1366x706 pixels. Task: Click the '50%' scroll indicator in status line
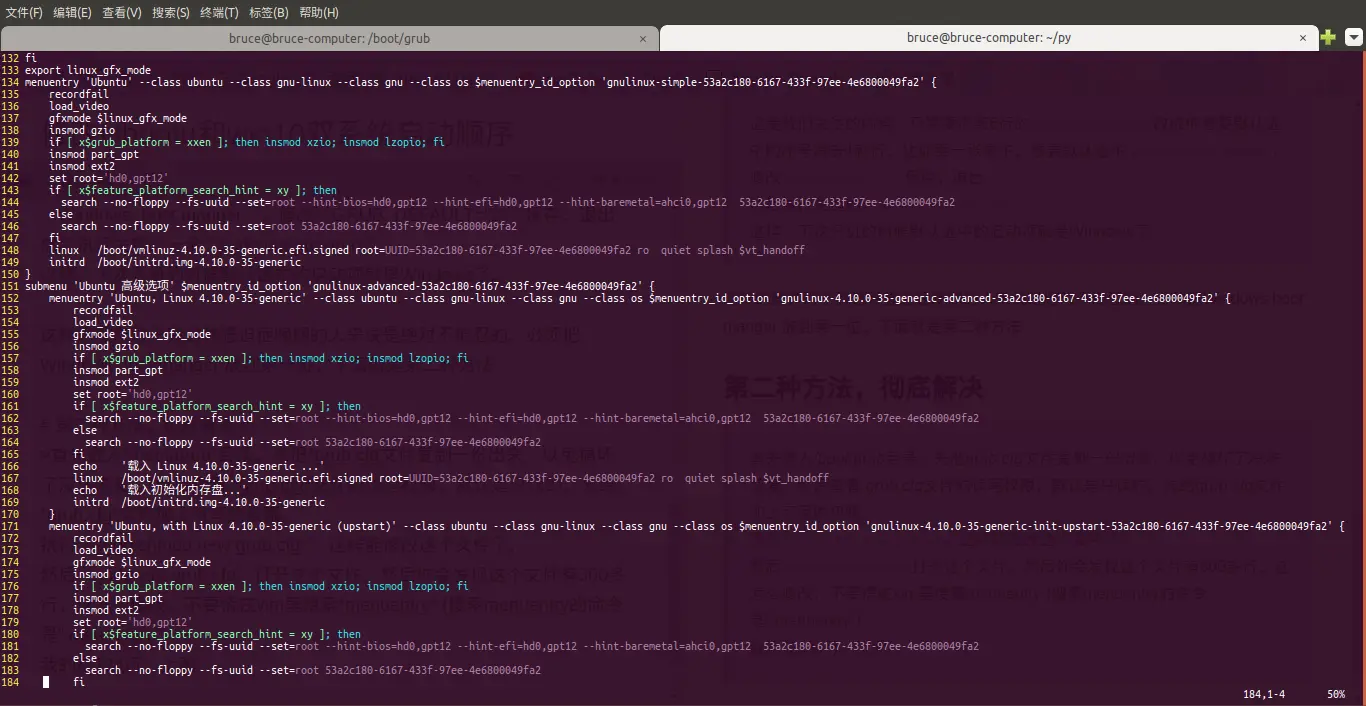click(x=1336, y=694)
